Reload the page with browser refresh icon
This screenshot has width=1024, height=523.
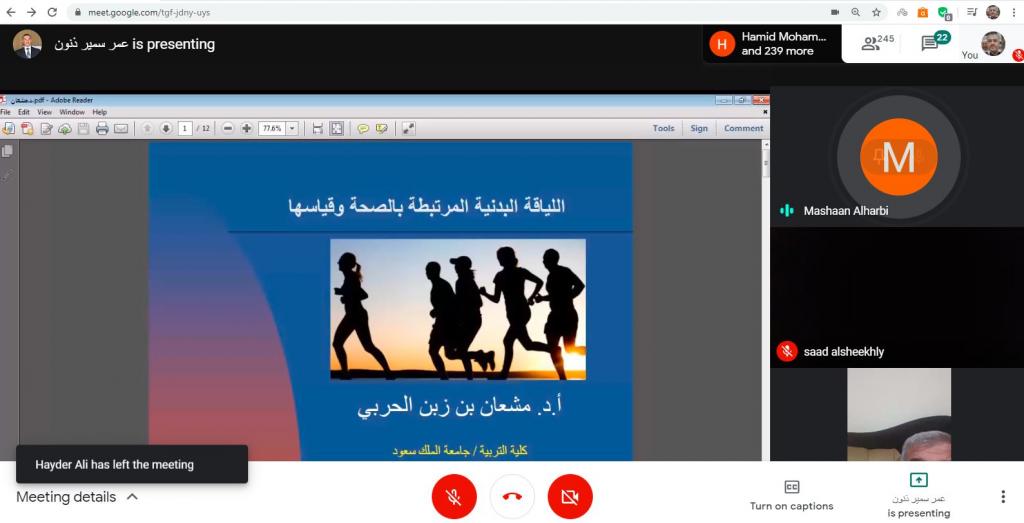[x=52, y=12]
